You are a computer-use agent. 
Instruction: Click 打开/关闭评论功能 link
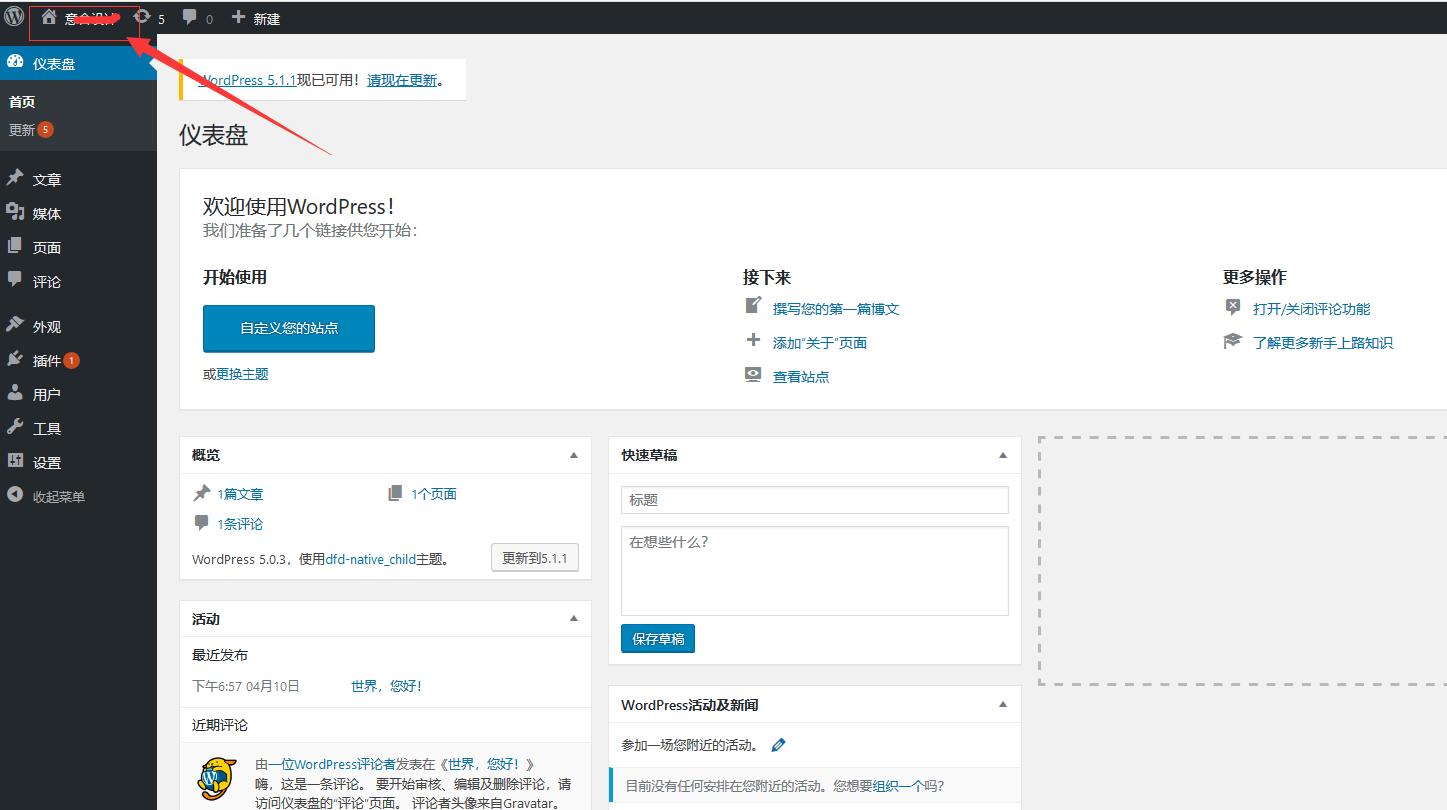pos(1311,309)
